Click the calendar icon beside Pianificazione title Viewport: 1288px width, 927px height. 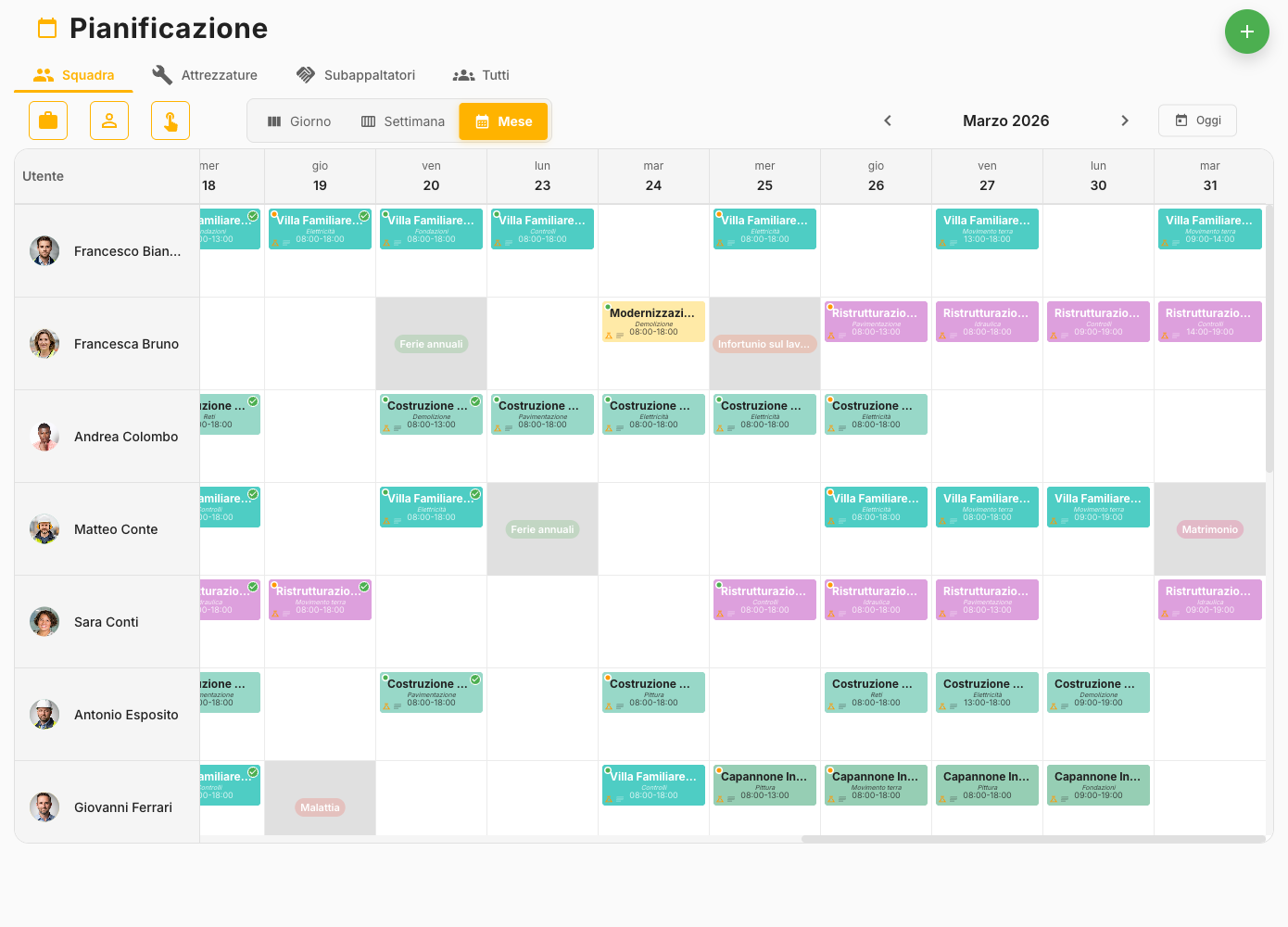pyautogui.click(x=47, y=29)
